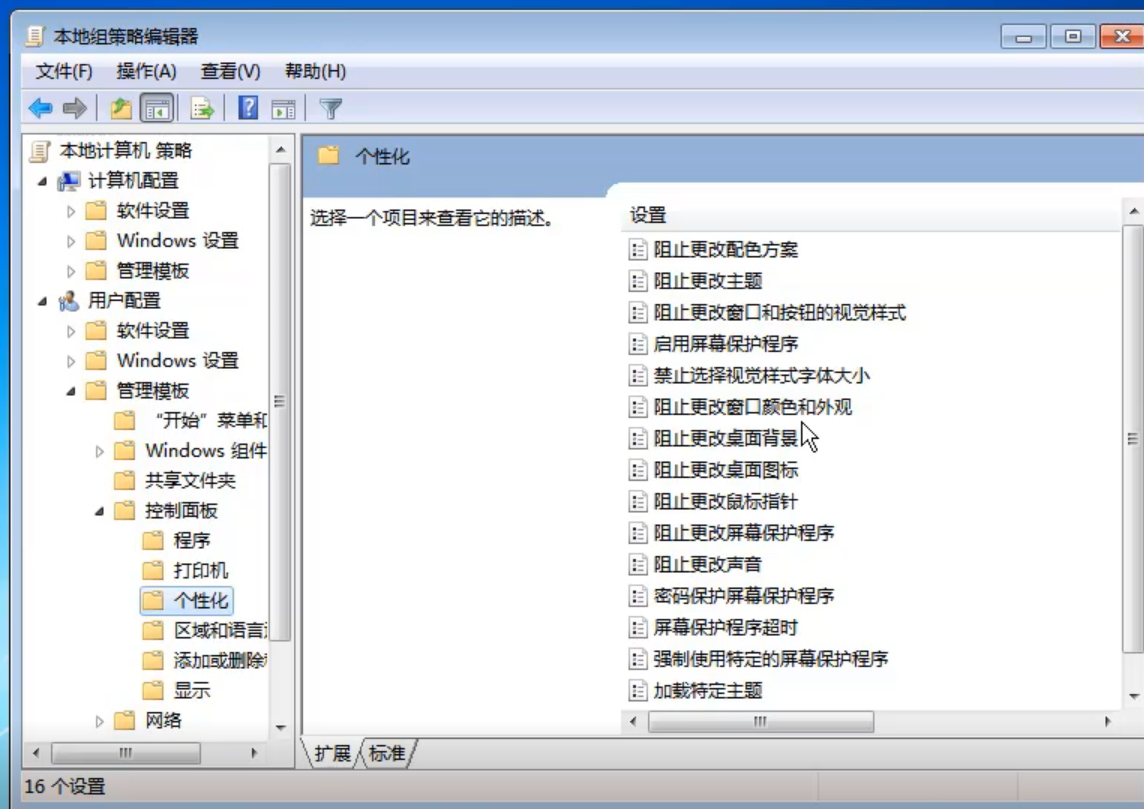Click the Up one level folder icon
Screen dimensions: 1144x809
pyautogui.click(x=121, y=108)
